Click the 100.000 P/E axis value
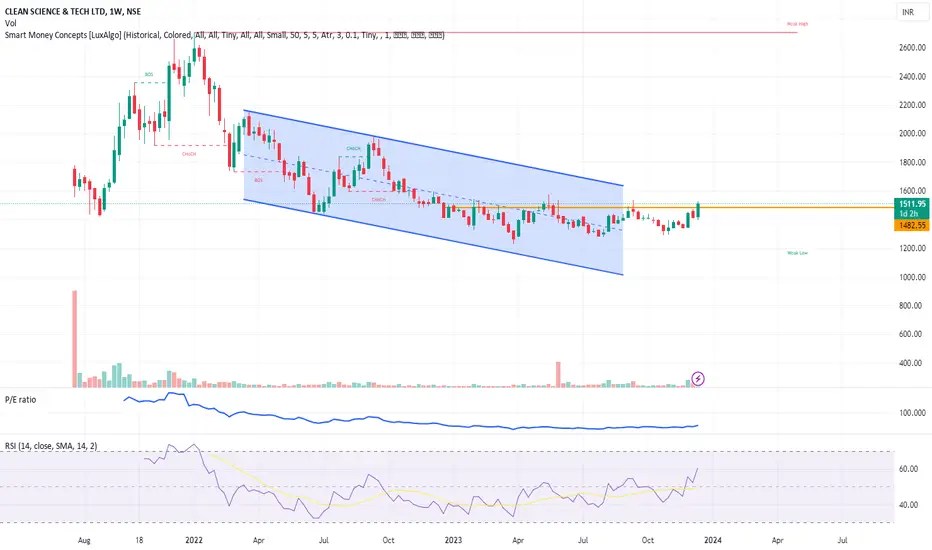Image resolution: width=932 pixels, height=550 pixels. pos(912,413)
